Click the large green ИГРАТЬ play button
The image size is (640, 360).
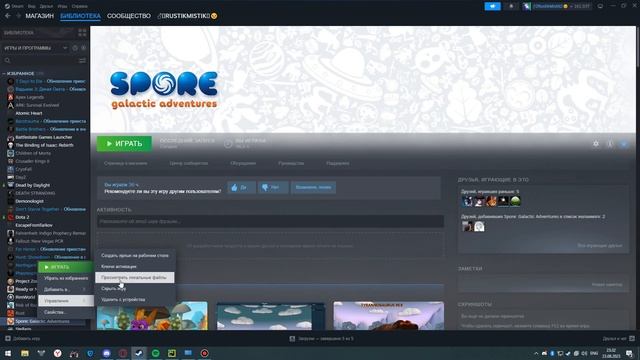coord(124,144)
